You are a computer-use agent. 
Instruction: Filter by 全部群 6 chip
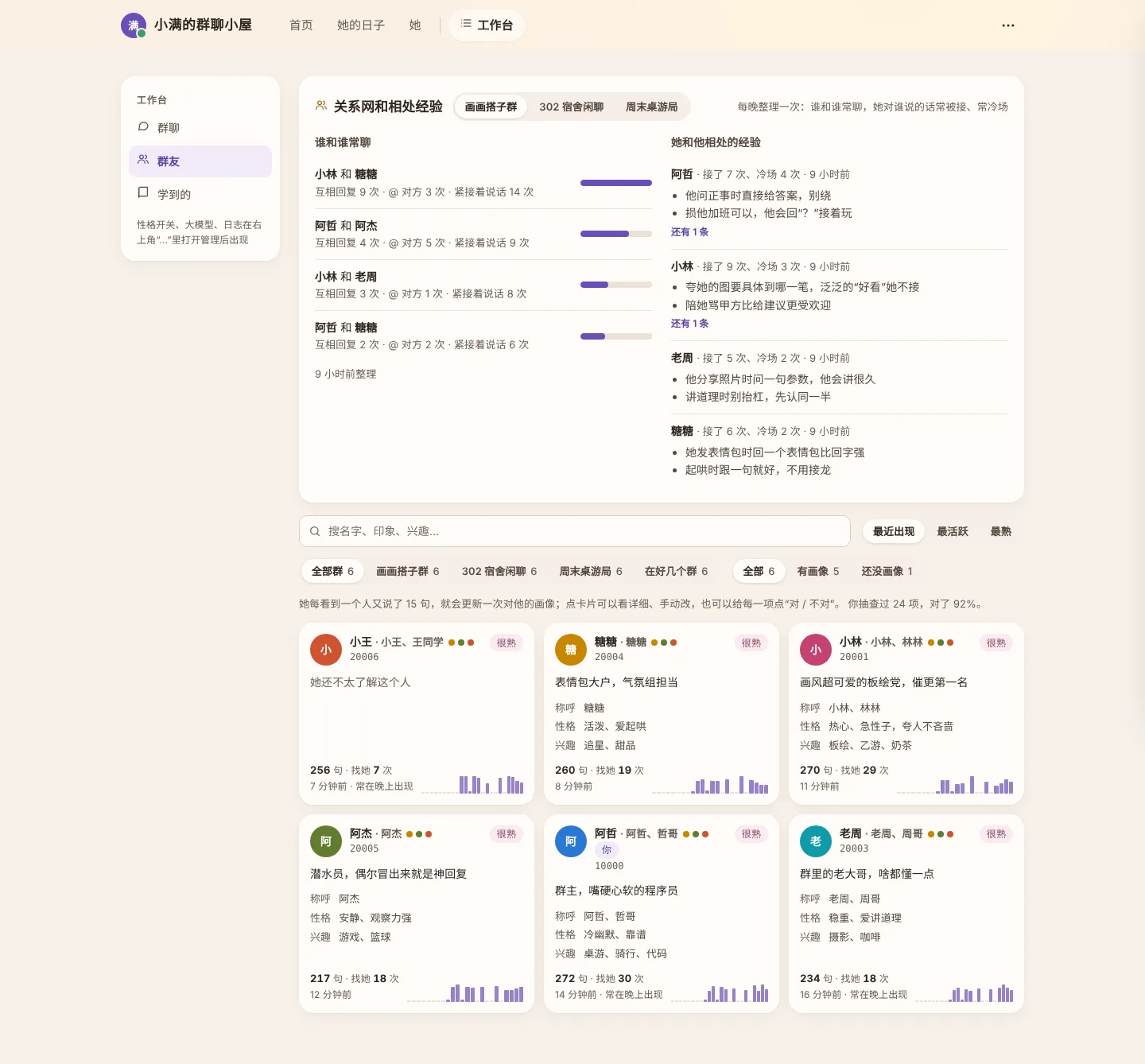332,571
